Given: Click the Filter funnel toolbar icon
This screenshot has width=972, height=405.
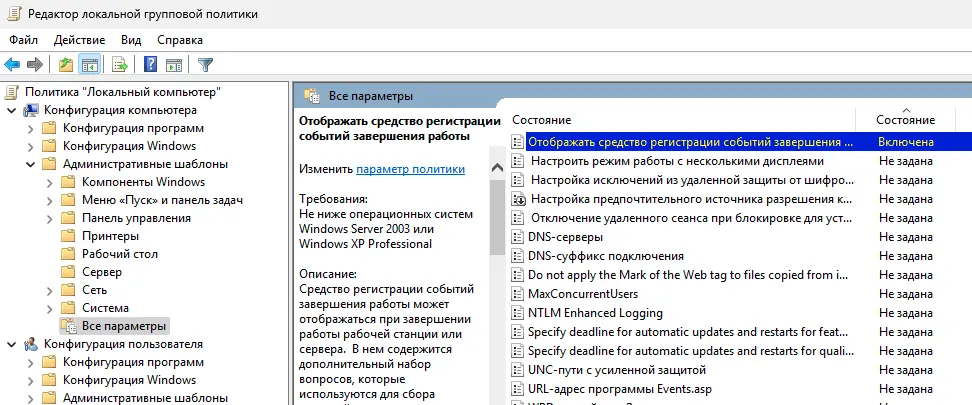Looking at the screenshot, I should (x=205, y=65).
